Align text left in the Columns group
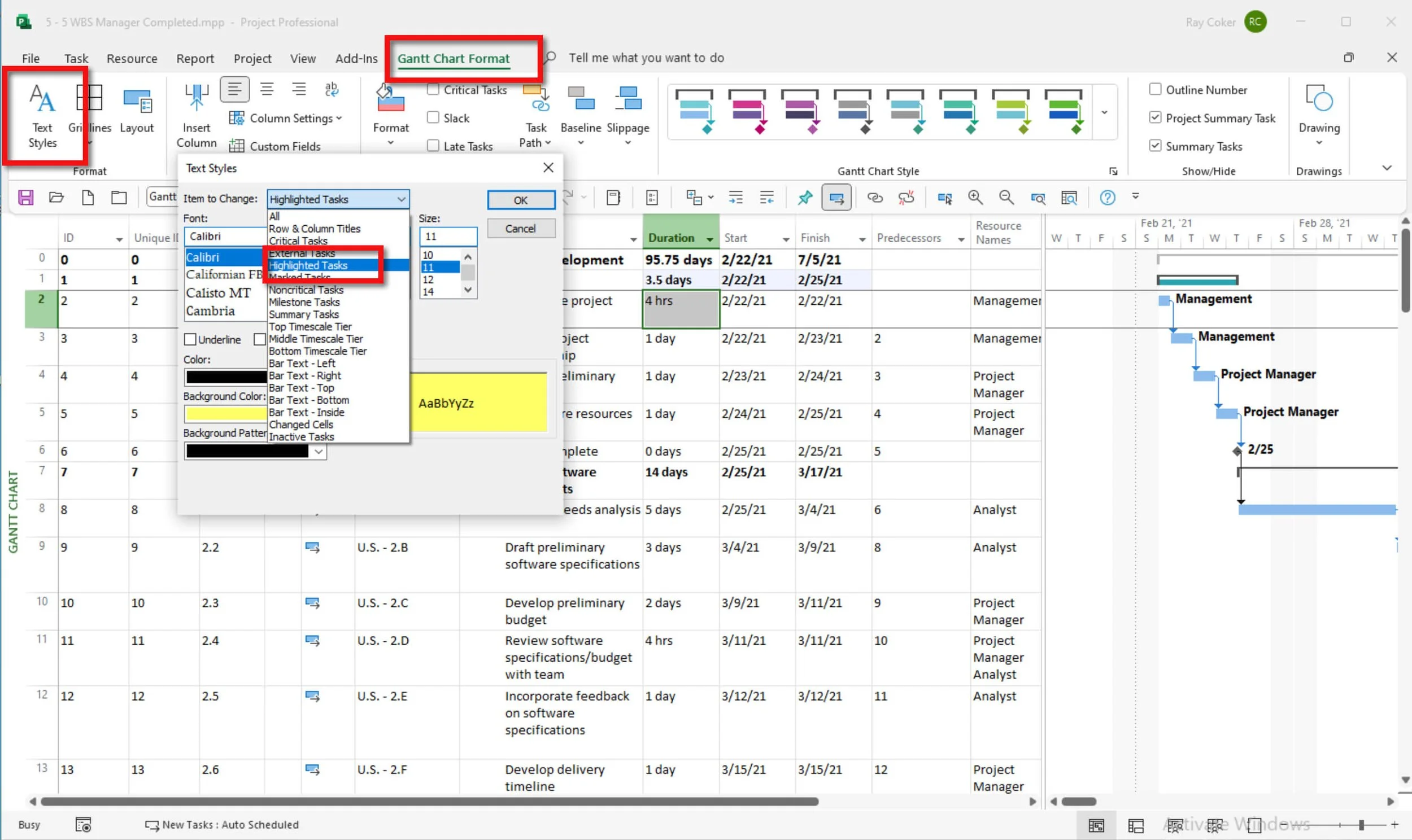 tap(234, 89)
